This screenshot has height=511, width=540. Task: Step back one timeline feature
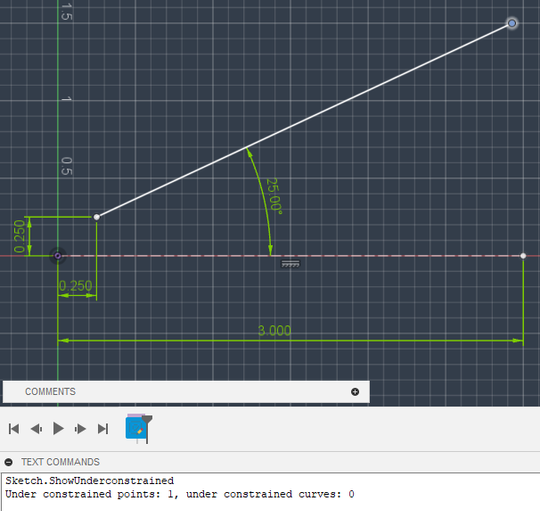tap(36, 429)
